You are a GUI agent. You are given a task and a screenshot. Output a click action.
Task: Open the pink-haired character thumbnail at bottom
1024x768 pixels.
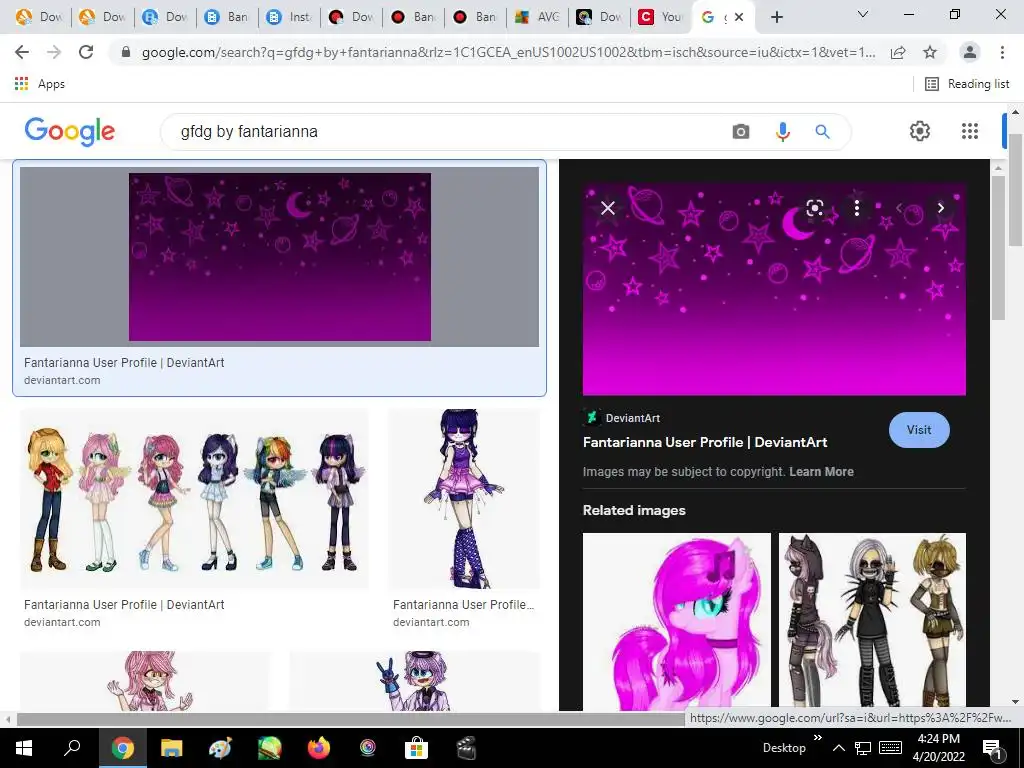[145, 680]
